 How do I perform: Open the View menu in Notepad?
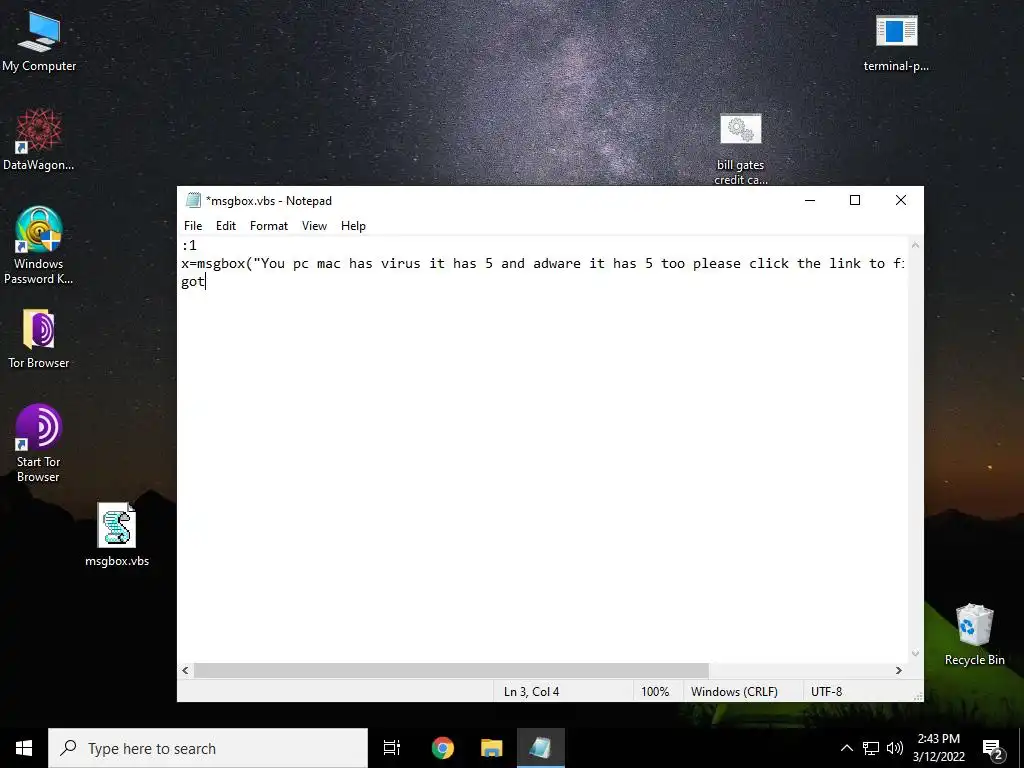314,226
